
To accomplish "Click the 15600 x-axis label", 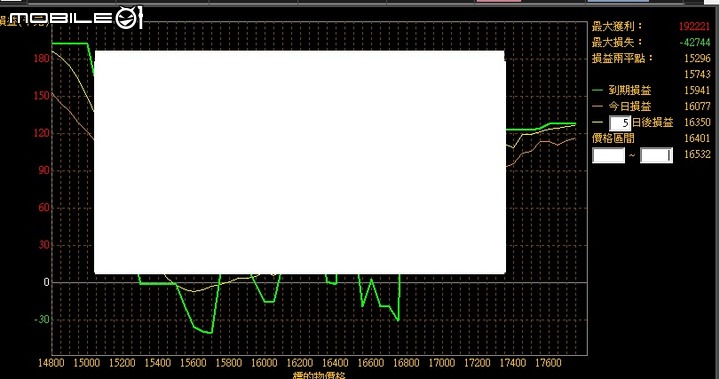I will click(x=193, y=363).
